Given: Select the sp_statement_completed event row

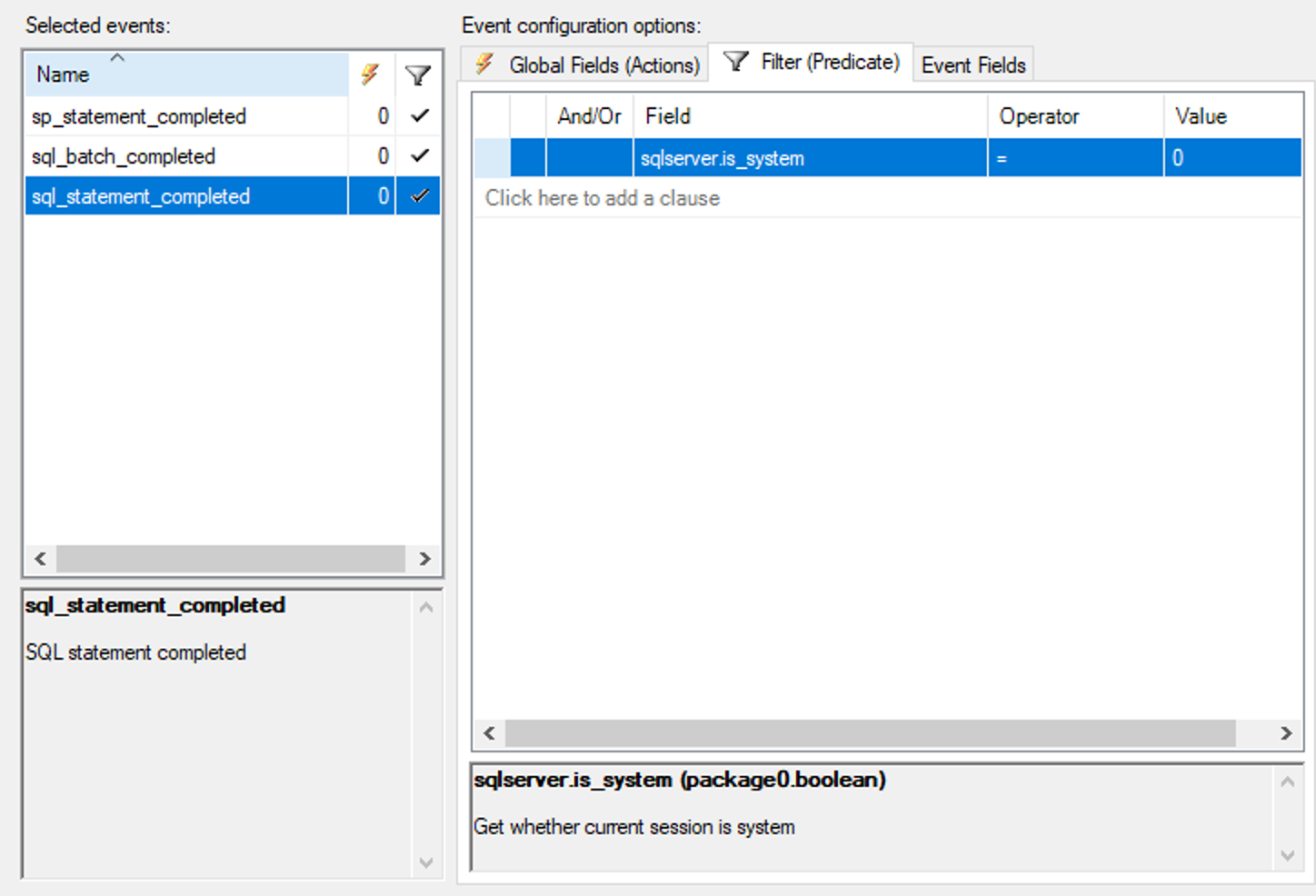Looking at the screenshot, I should pyautogui.click(x=233, y=116).
